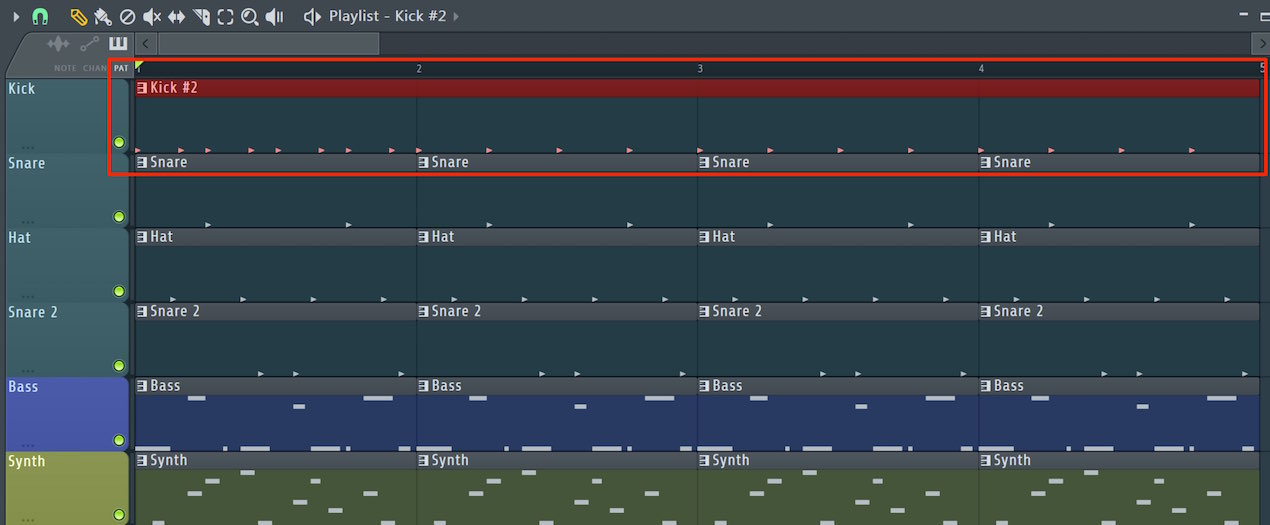Mute the Bass track LED

[119, 440]
